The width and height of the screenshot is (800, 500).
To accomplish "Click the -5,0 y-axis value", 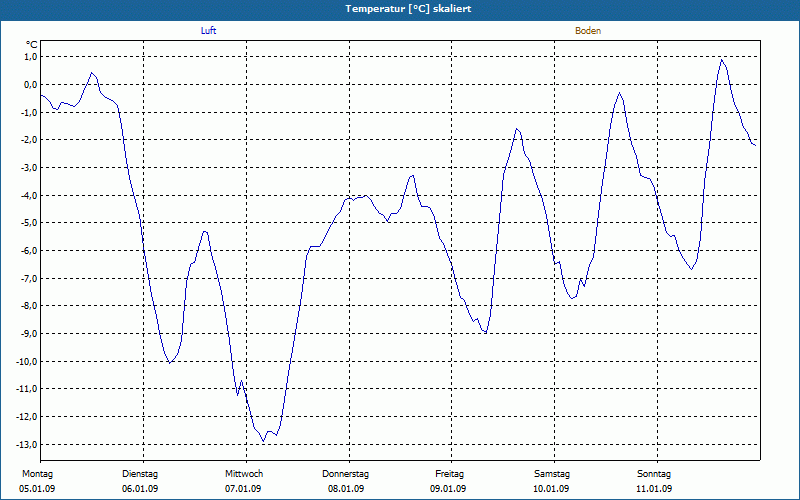I will [x=29, y=223].
